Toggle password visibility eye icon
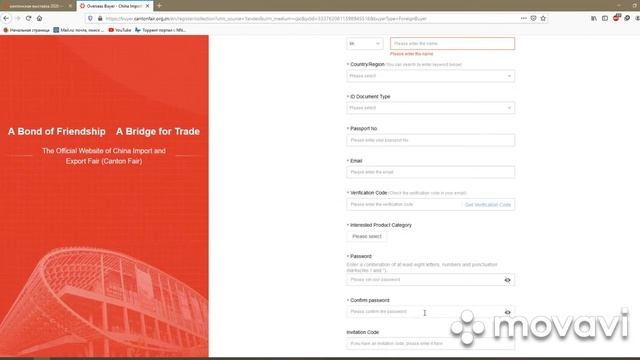Image resolution: width=640 pixels, height=360 pixels. pyautogui.click(x=507, y=280)
